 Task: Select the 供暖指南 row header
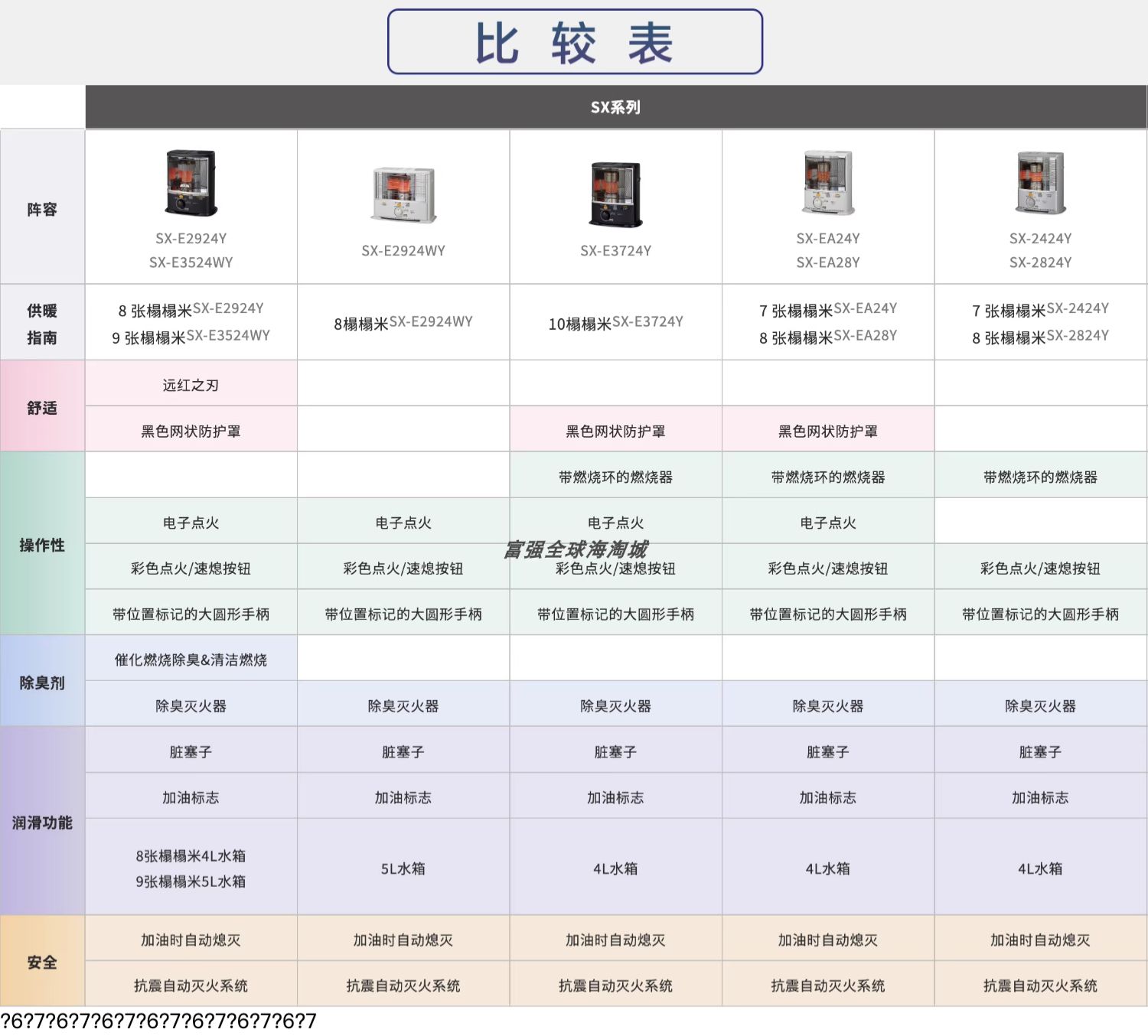pyautogui.click(x=42, y=324)
